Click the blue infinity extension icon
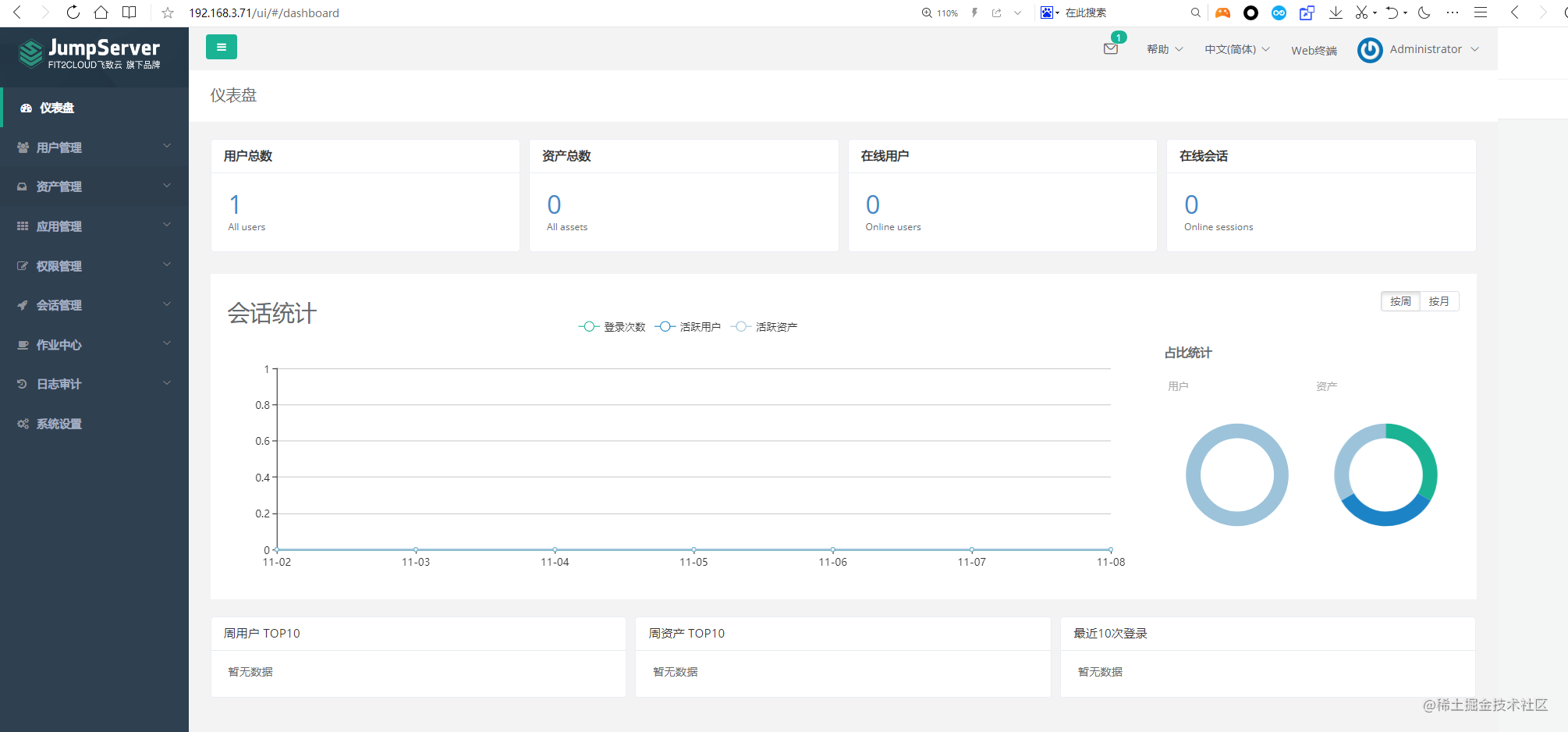1568x732 pixels. [1279, 12]
